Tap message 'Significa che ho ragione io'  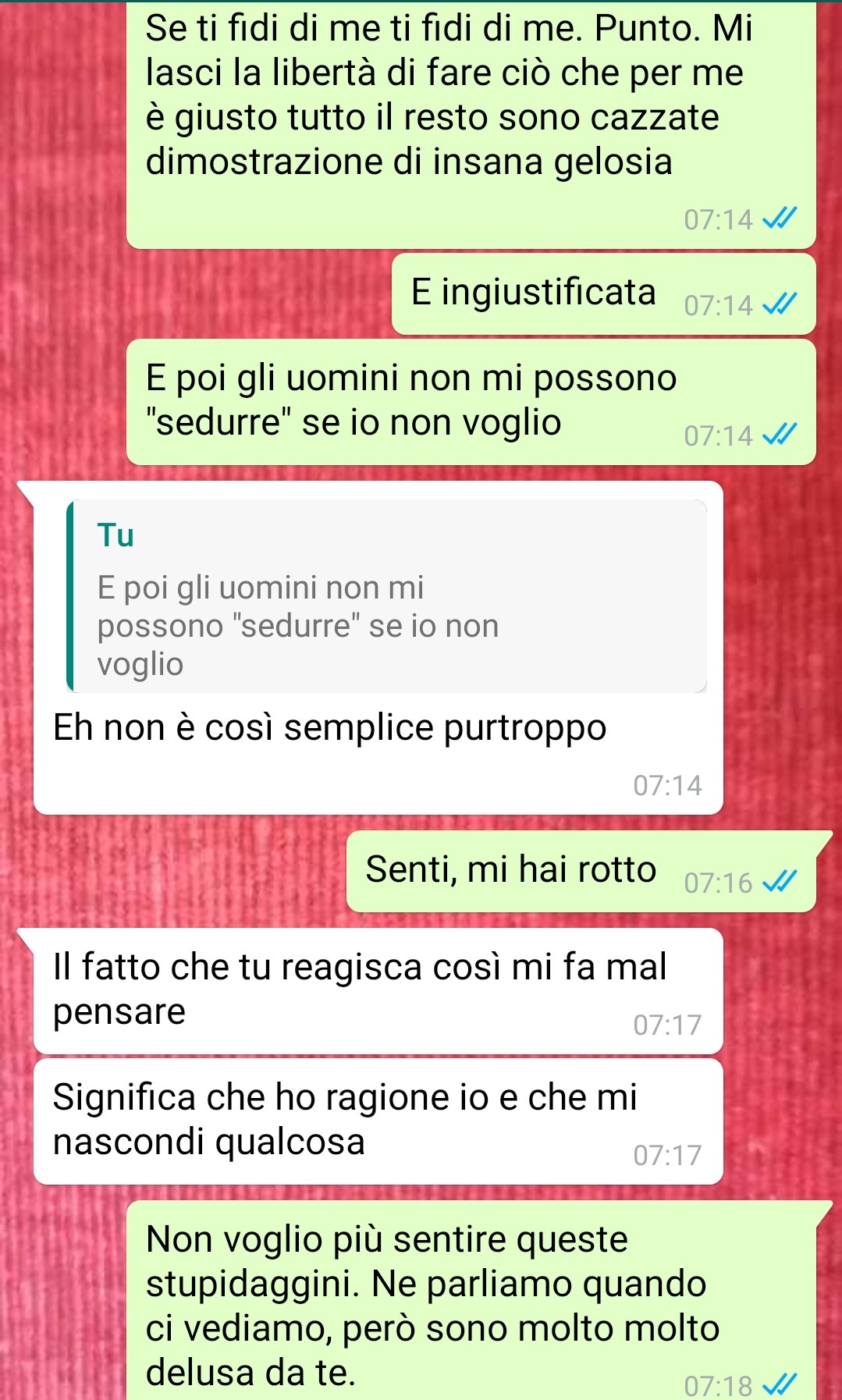click(378, 1121)
